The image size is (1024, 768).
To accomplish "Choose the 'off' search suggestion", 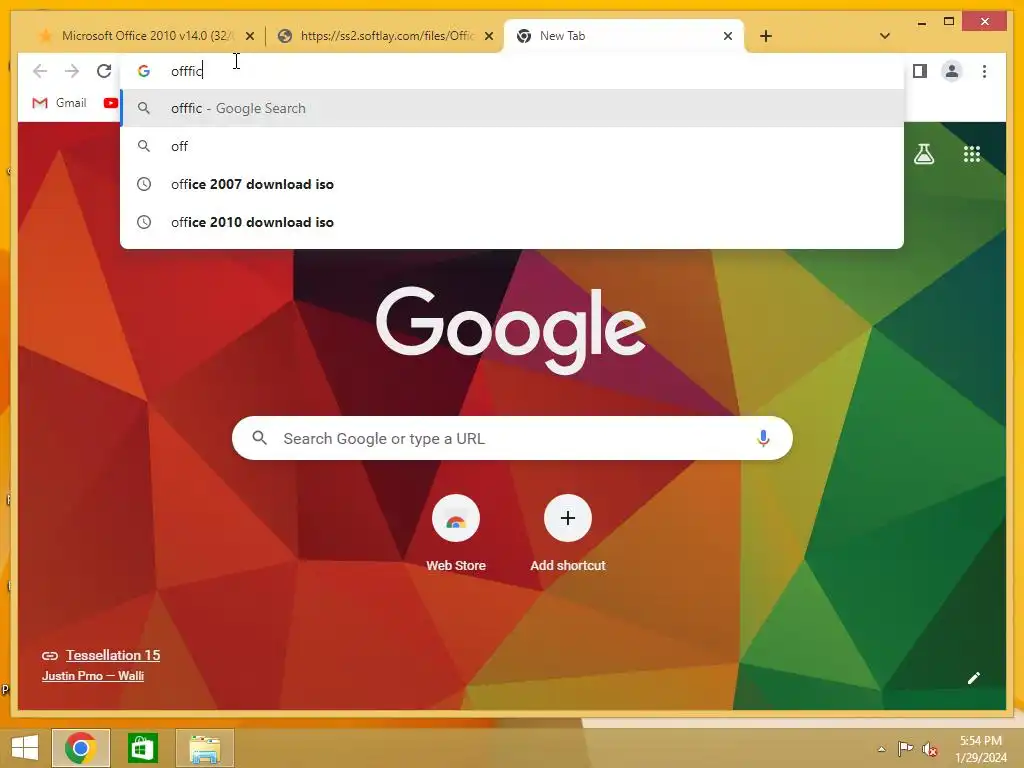I will click(x=512, y=146).
